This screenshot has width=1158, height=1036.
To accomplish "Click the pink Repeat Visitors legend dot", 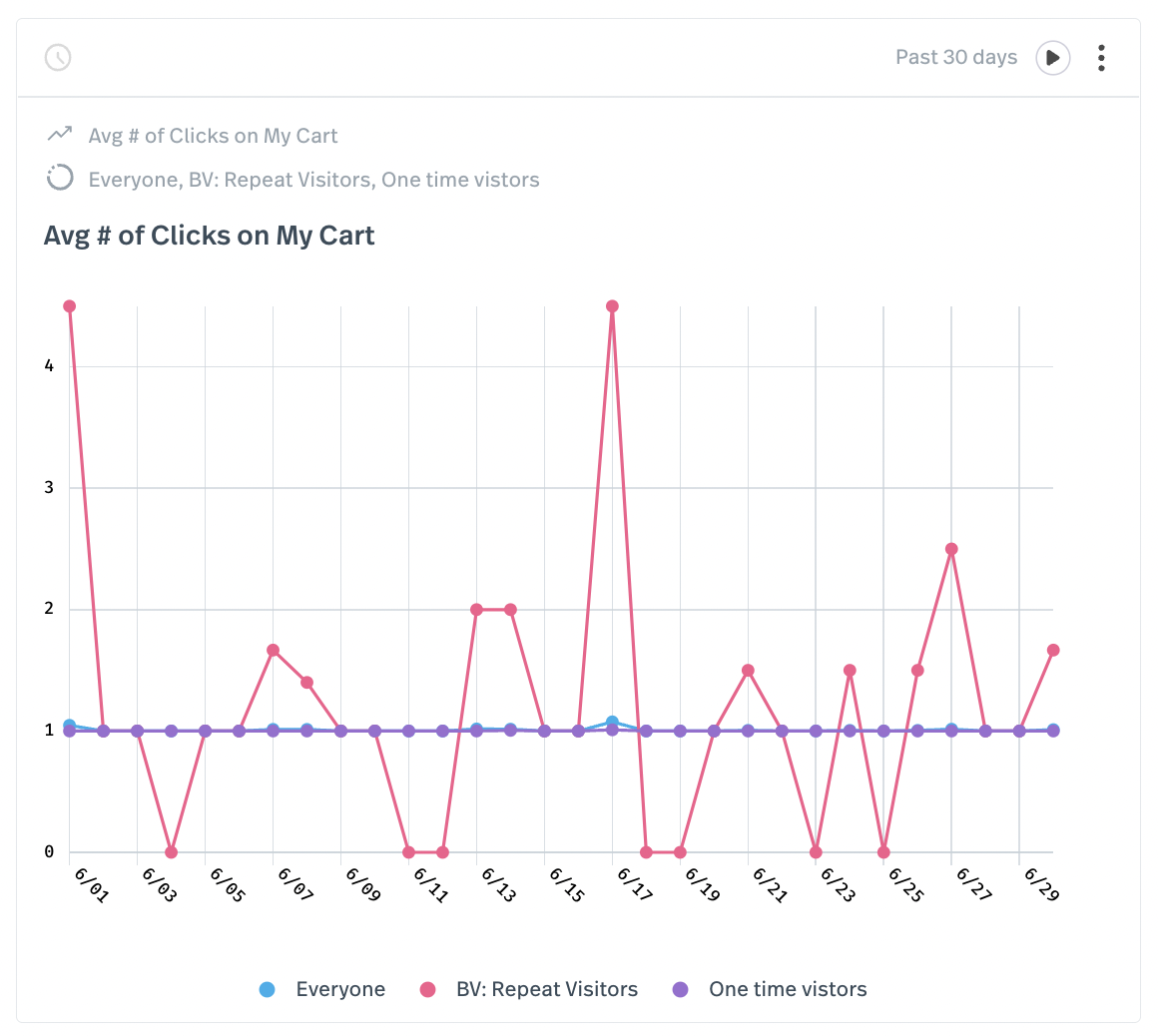I will tap(428, 989).
